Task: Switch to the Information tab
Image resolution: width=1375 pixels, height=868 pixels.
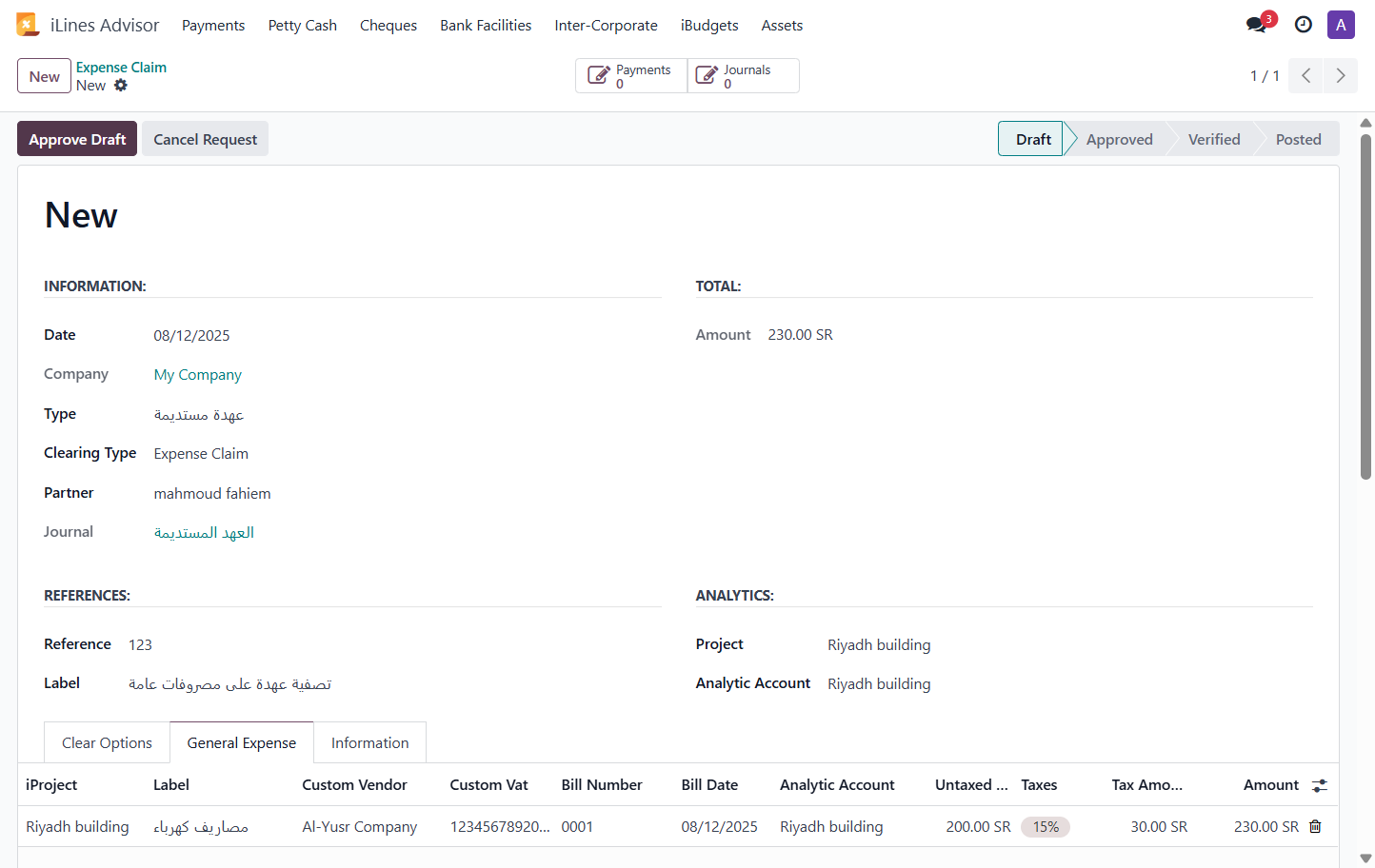Action: [x=369, y=742]
